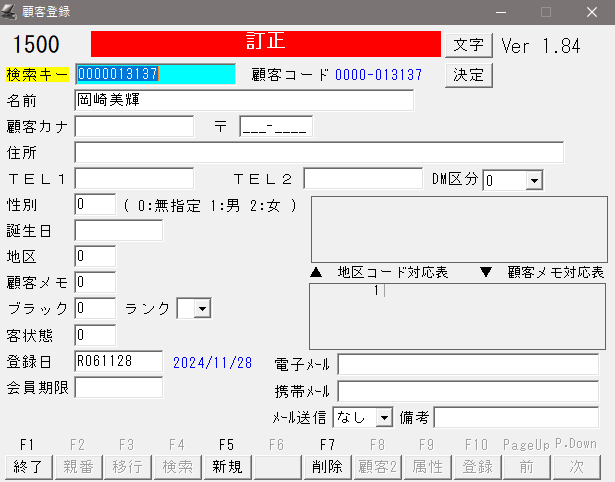Click the 決定 button
Viewport: 615px width, 482px height.
(x=468, y=74)
